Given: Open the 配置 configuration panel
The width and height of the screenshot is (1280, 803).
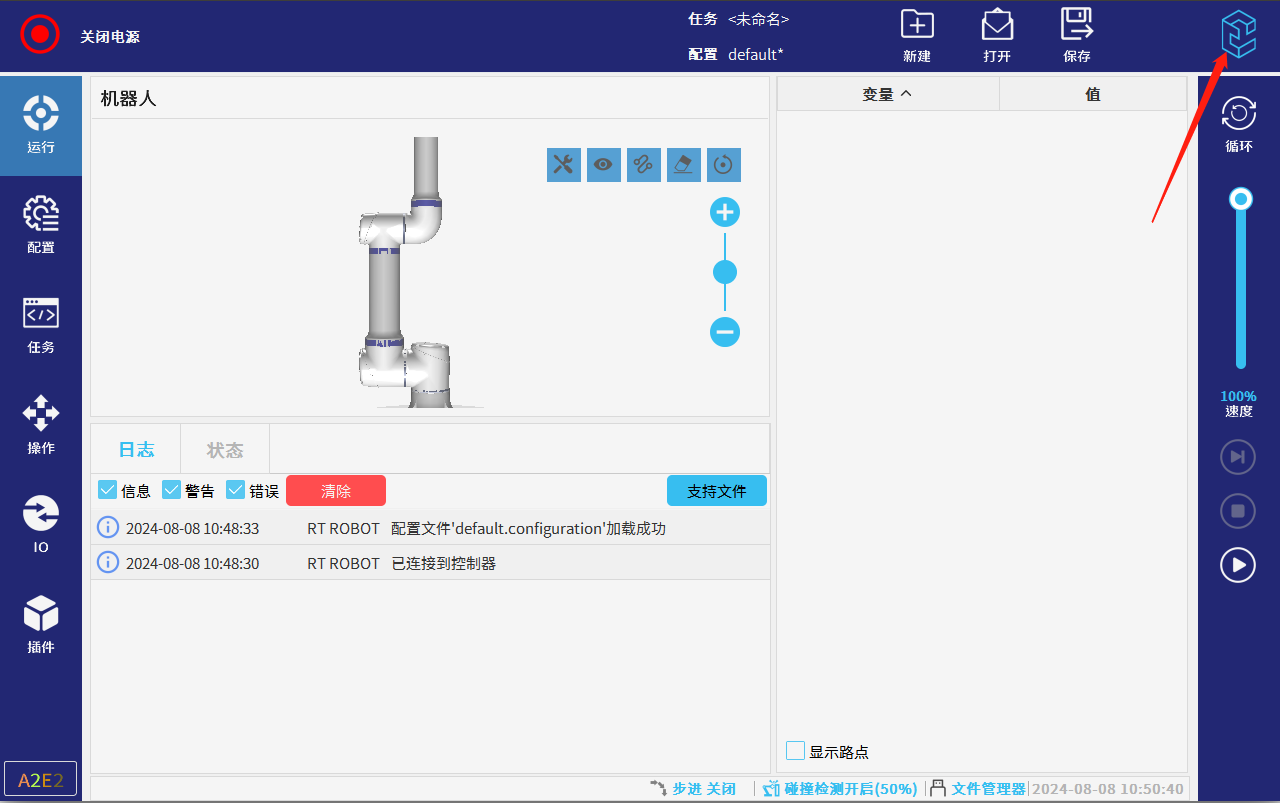Looking at the screenshot, I should point(41,225).
